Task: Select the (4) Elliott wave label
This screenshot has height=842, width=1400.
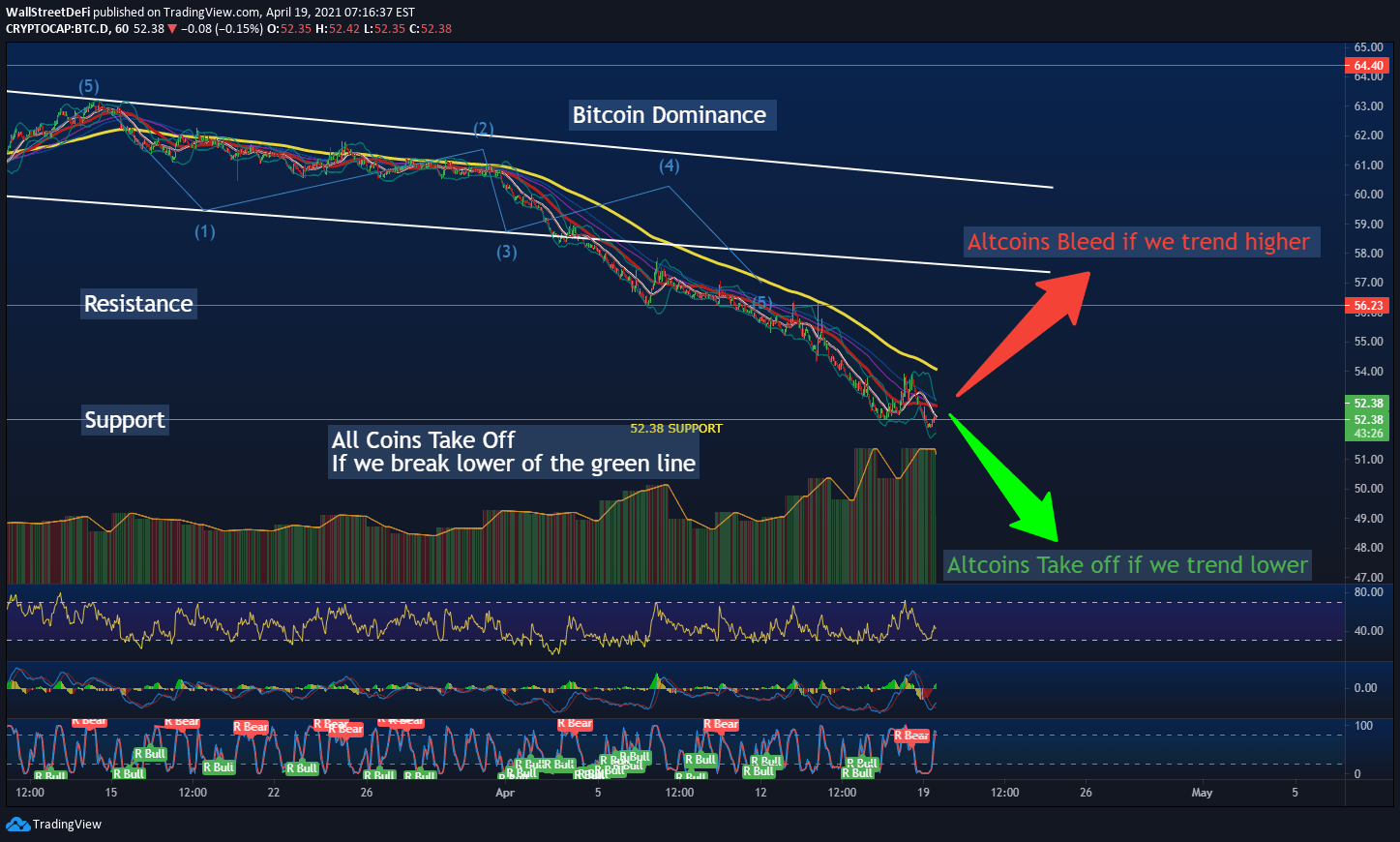Action: pyautogui.click(x=670, y=166)
